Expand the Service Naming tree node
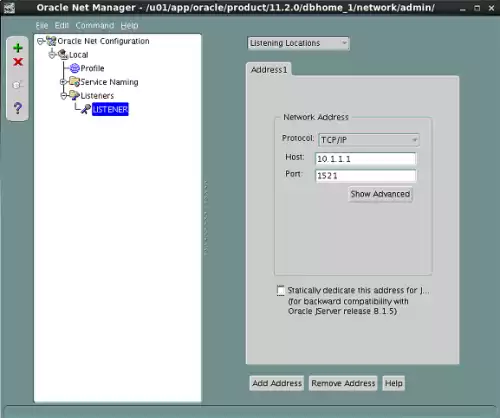500x418 pixels. click(x=63, y=82)
